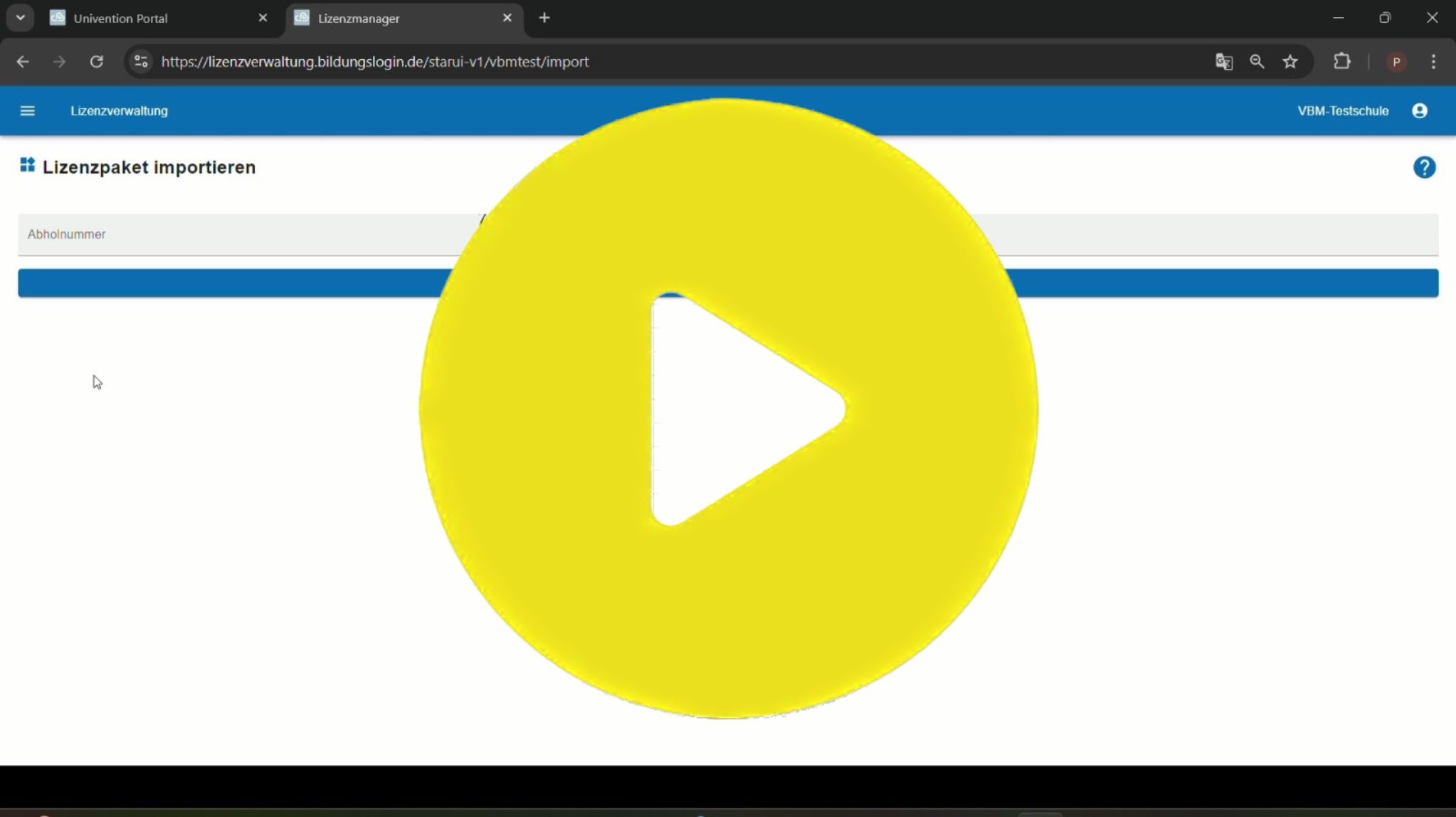Open Chrome three-dot menu
The width and height of the screenshot is (1456, 817).
pos(1433,62)
